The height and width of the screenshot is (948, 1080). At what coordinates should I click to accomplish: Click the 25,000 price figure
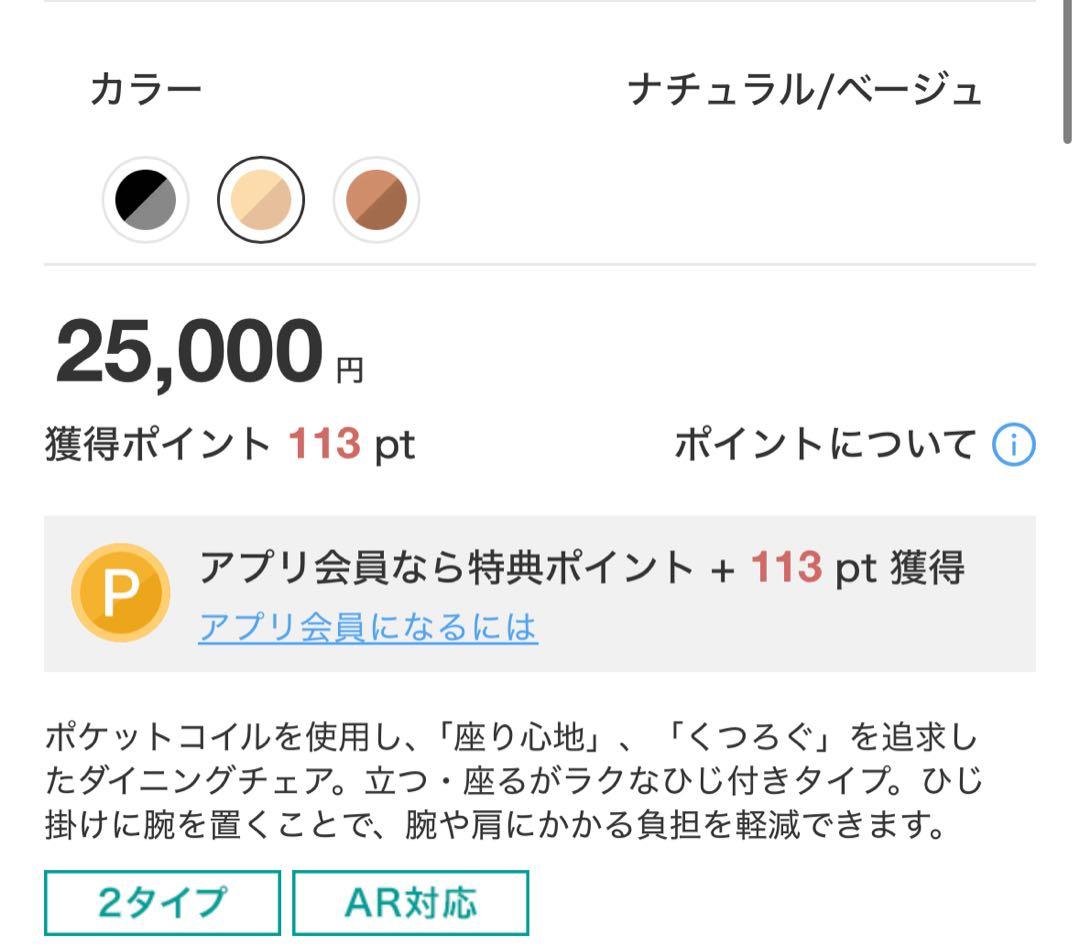189,353
